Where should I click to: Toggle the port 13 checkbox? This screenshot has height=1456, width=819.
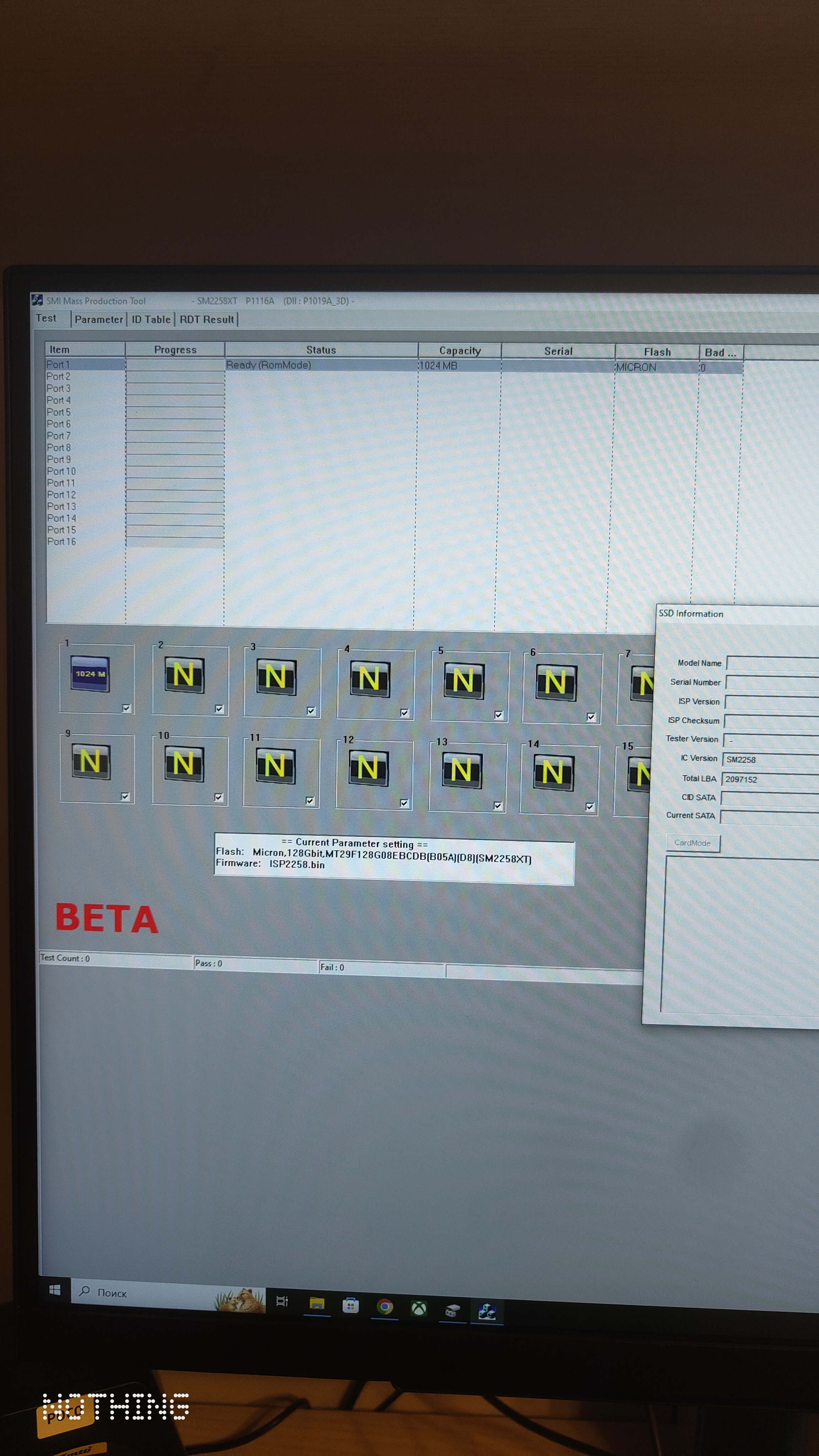(497, 805)
